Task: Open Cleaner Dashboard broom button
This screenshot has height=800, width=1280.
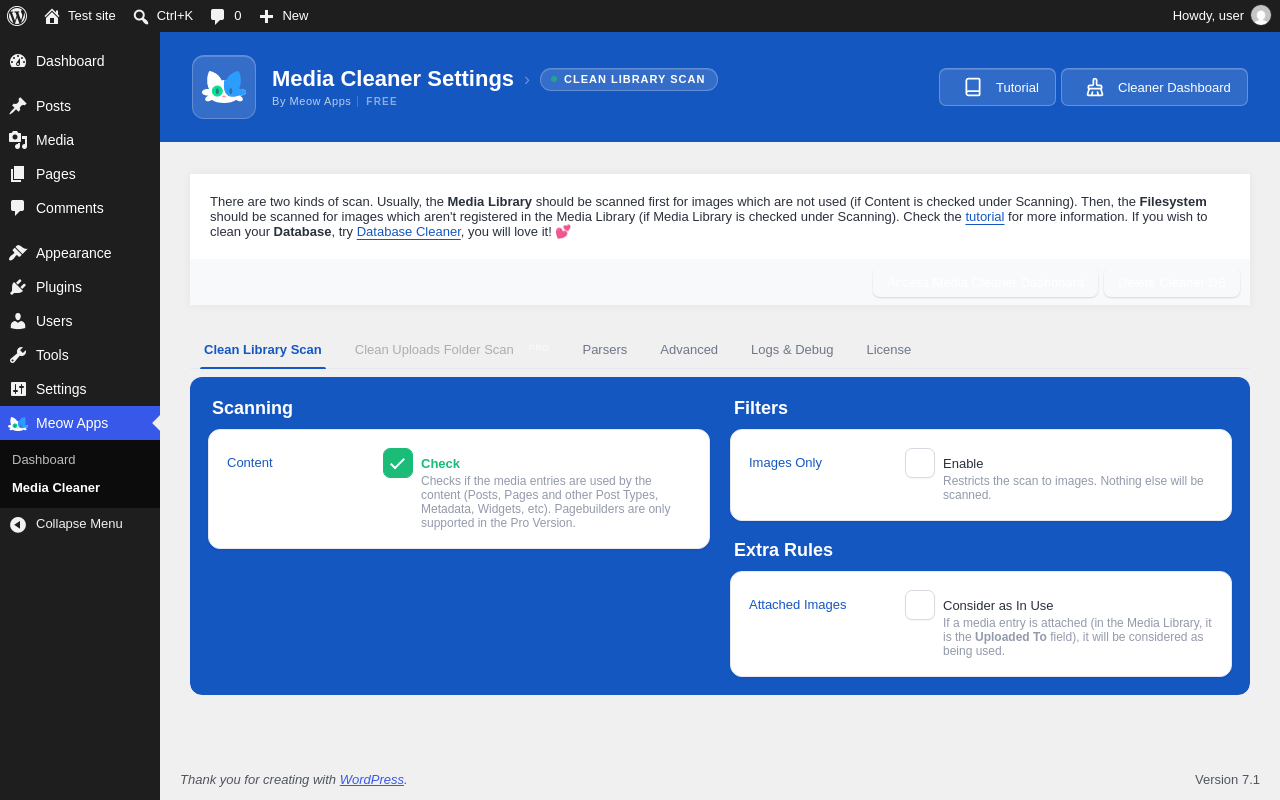Action: pos(1154,87)
